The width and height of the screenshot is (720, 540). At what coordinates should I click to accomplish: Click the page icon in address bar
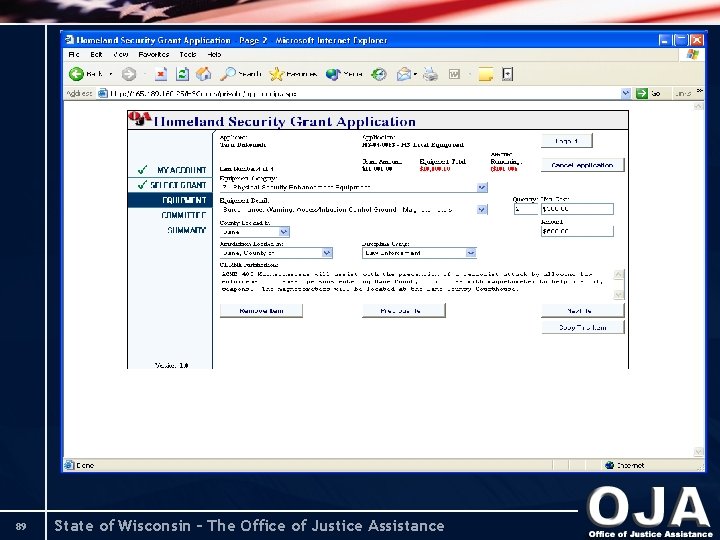pyautogui.click(x=102, y=93)
